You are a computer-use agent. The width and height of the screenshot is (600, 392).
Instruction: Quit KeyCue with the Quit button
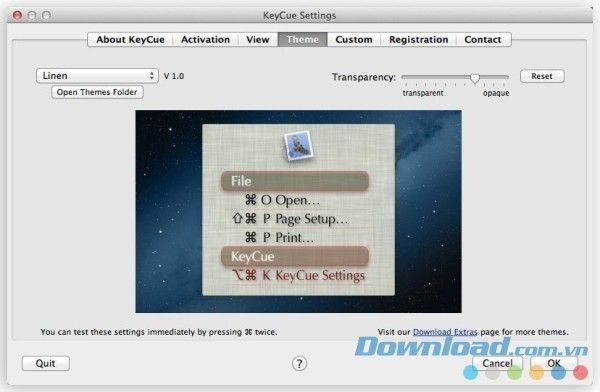46,363
